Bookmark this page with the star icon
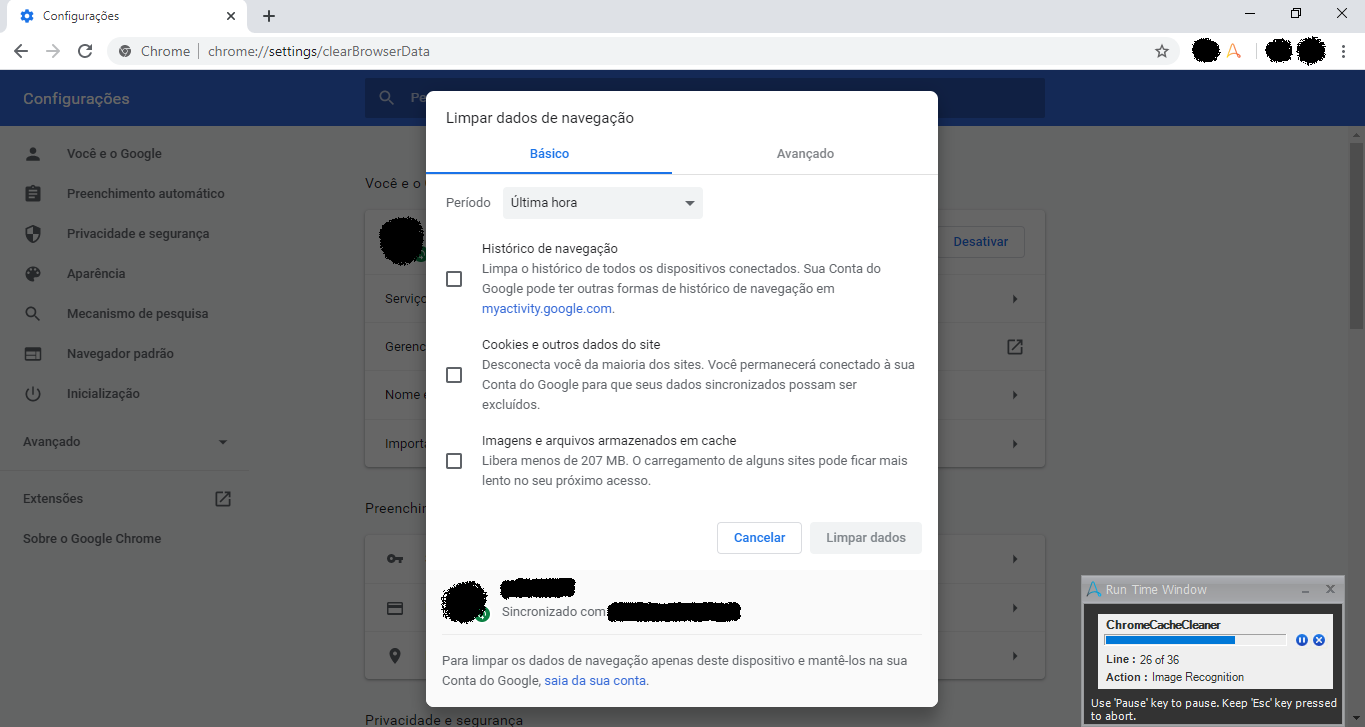Viewport: 1365px width, 727px height. pyautogui.click(x=1162, y=51)
